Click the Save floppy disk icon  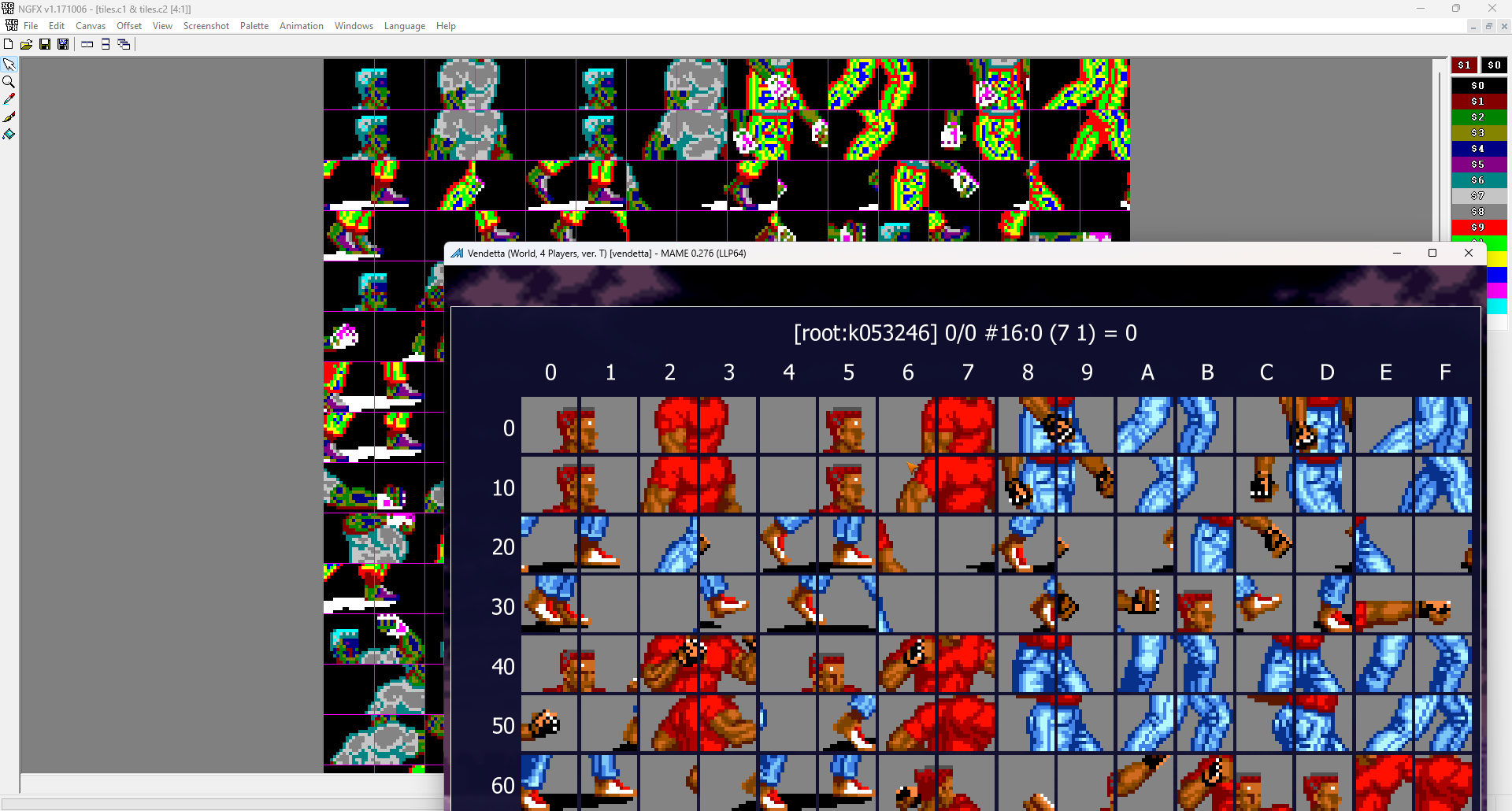[45, 44]
